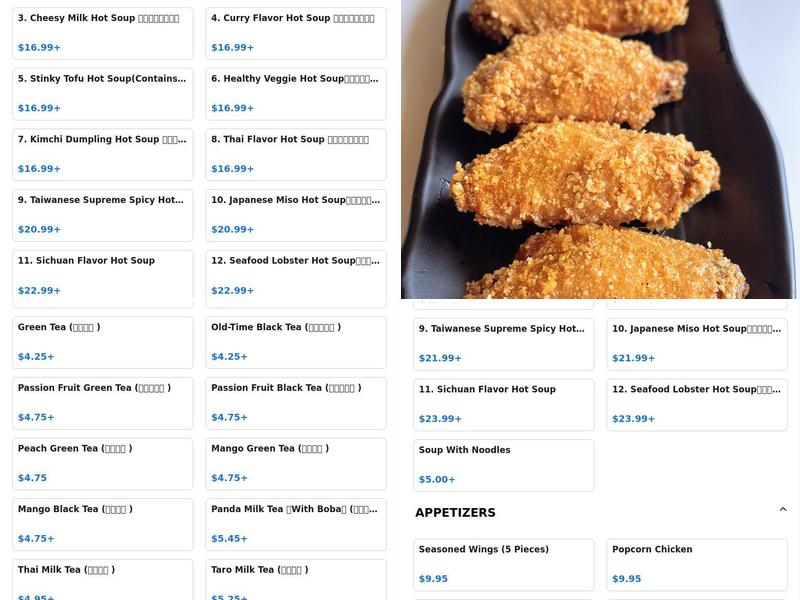Open the fried chicken photo at the top
This screenshot has width=800, height=600.
pyautogui.click(x=600, y=148)
